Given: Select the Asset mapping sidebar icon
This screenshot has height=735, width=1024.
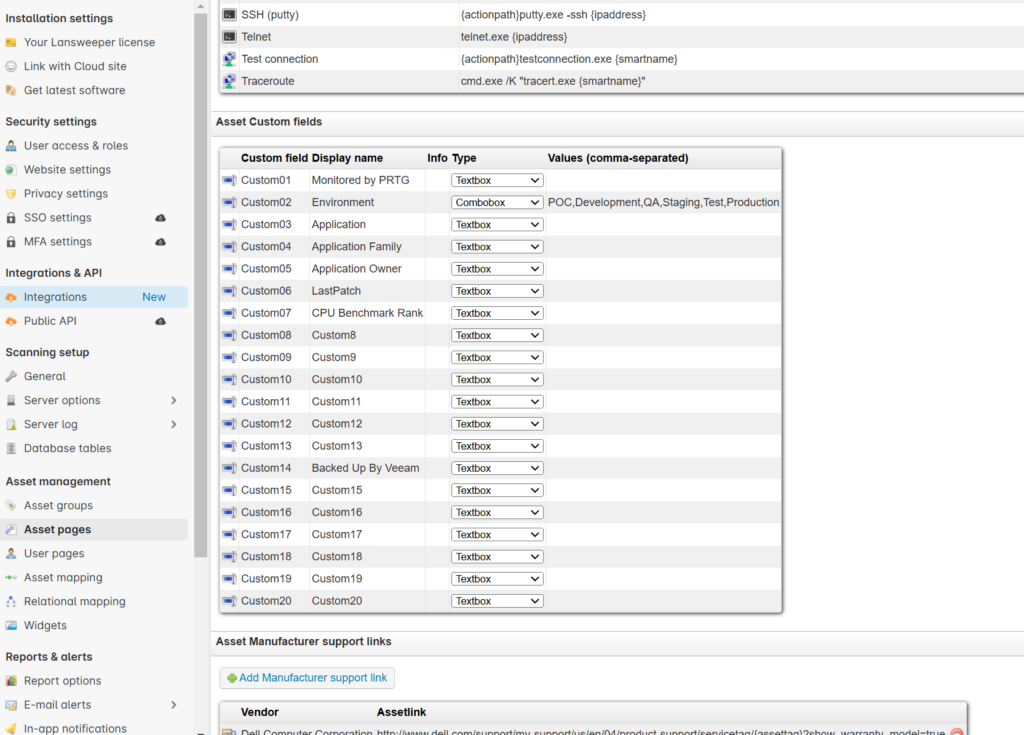Looking at the screenshot, I should point(13,577).
